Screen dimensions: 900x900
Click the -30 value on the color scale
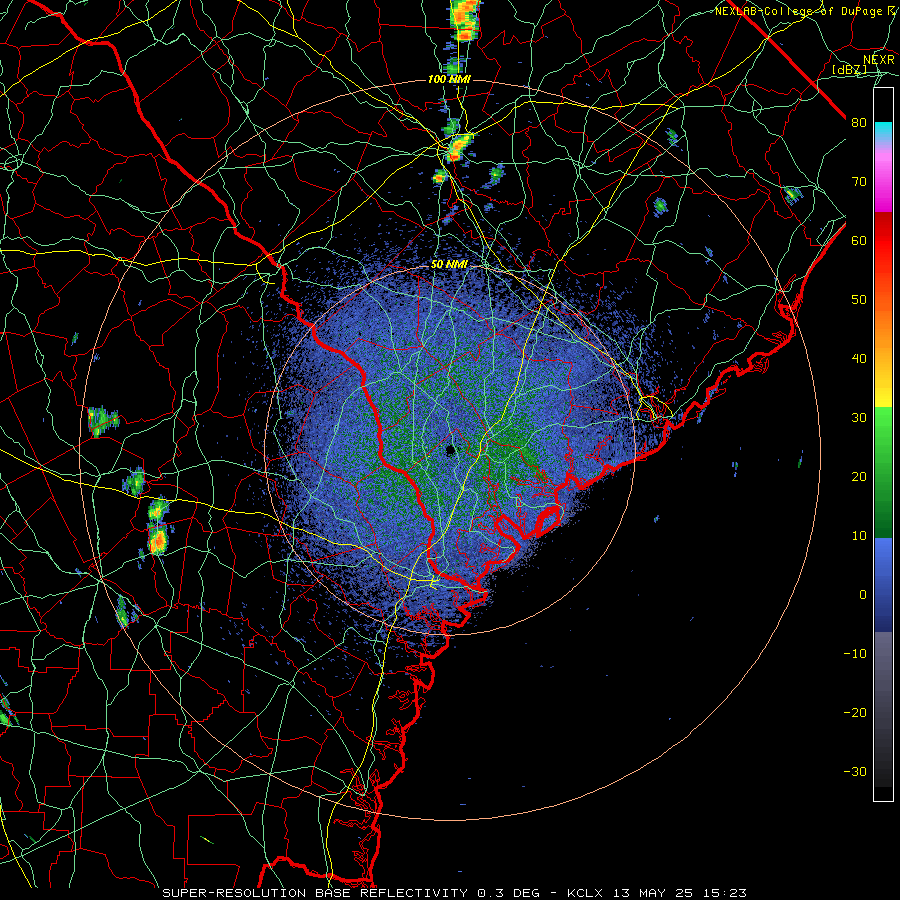tap(855, 771)
